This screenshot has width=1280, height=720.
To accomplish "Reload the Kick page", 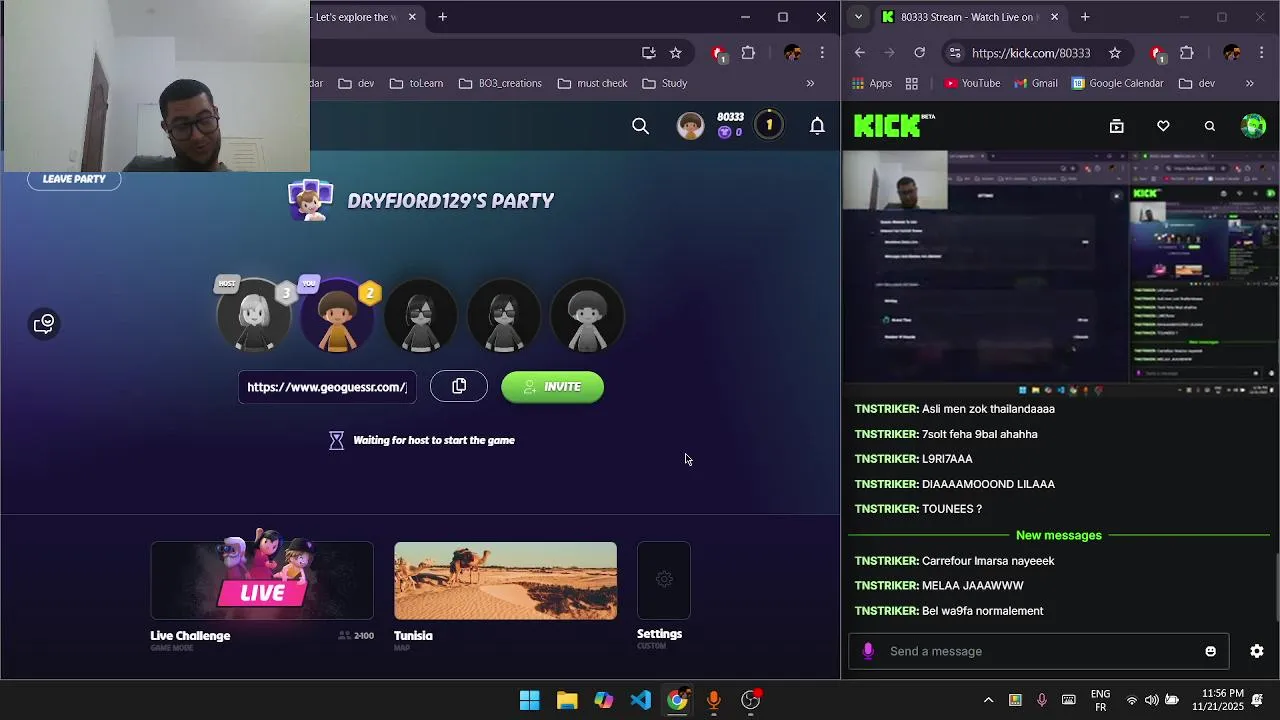I will 920,53.
